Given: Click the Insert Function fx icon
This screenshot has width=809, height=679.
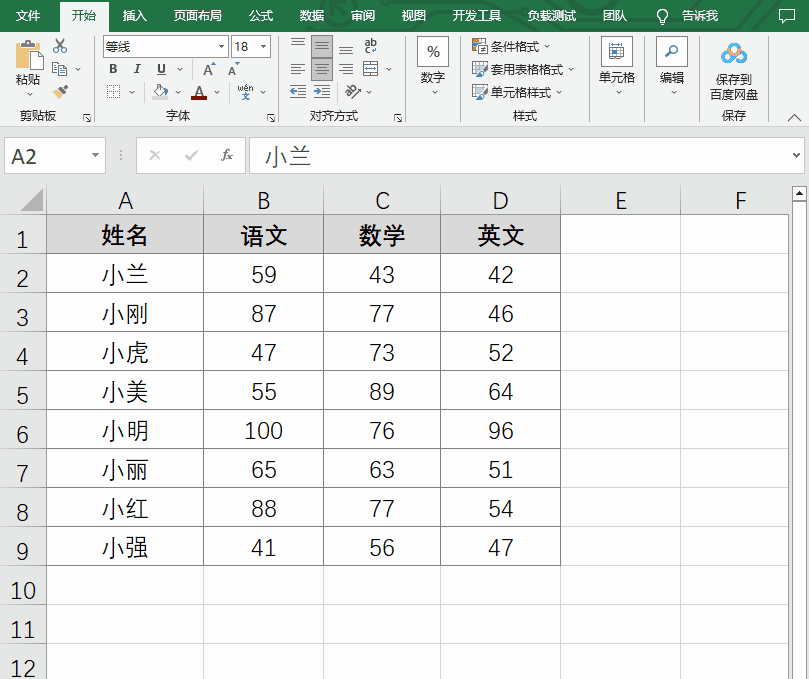Looking at the screenshot, I should pos(227,155).
